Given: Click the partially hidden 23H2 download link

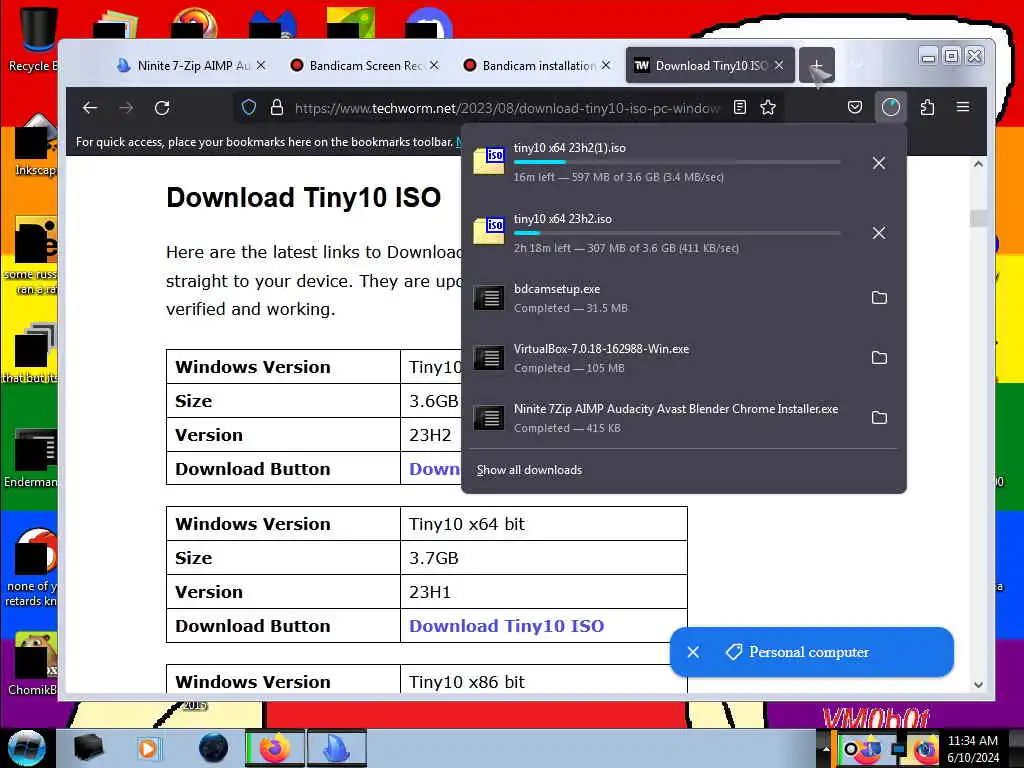Looking at the screenshot, I should (x=434, y=469).
